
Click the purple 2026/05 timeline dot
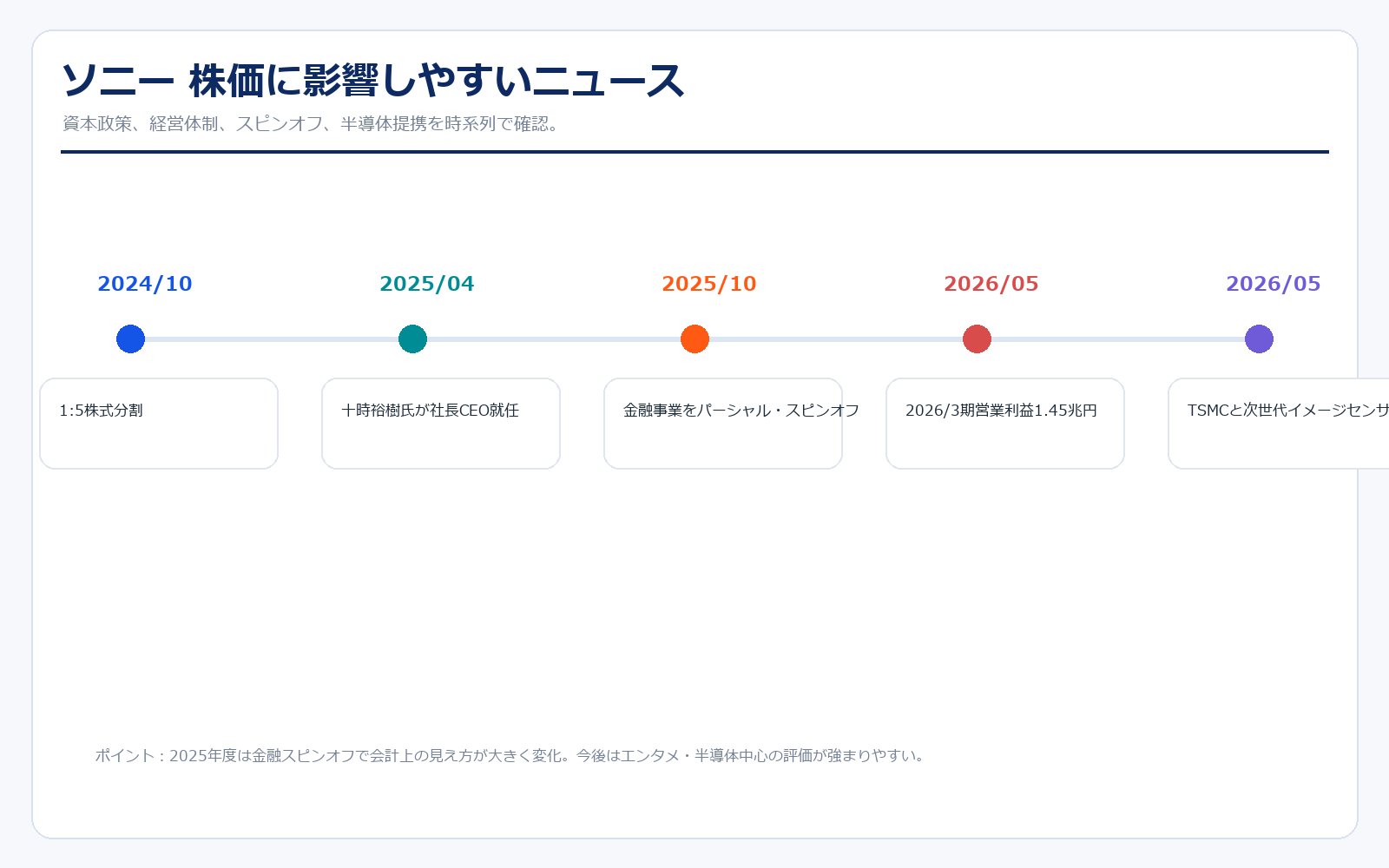[x=1259, y=339]
